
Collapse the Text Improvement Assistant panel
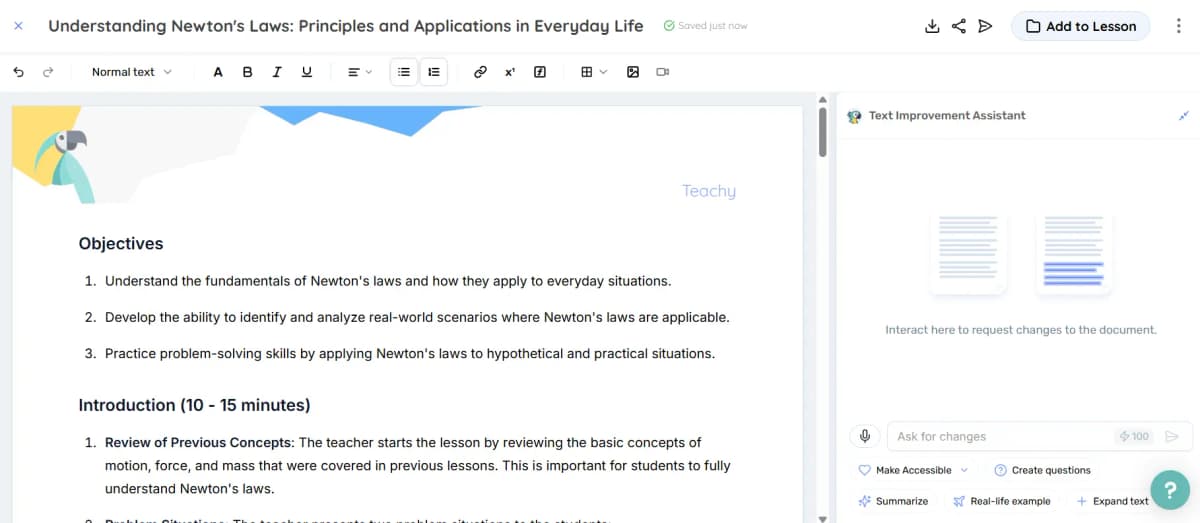point(1184,116)
